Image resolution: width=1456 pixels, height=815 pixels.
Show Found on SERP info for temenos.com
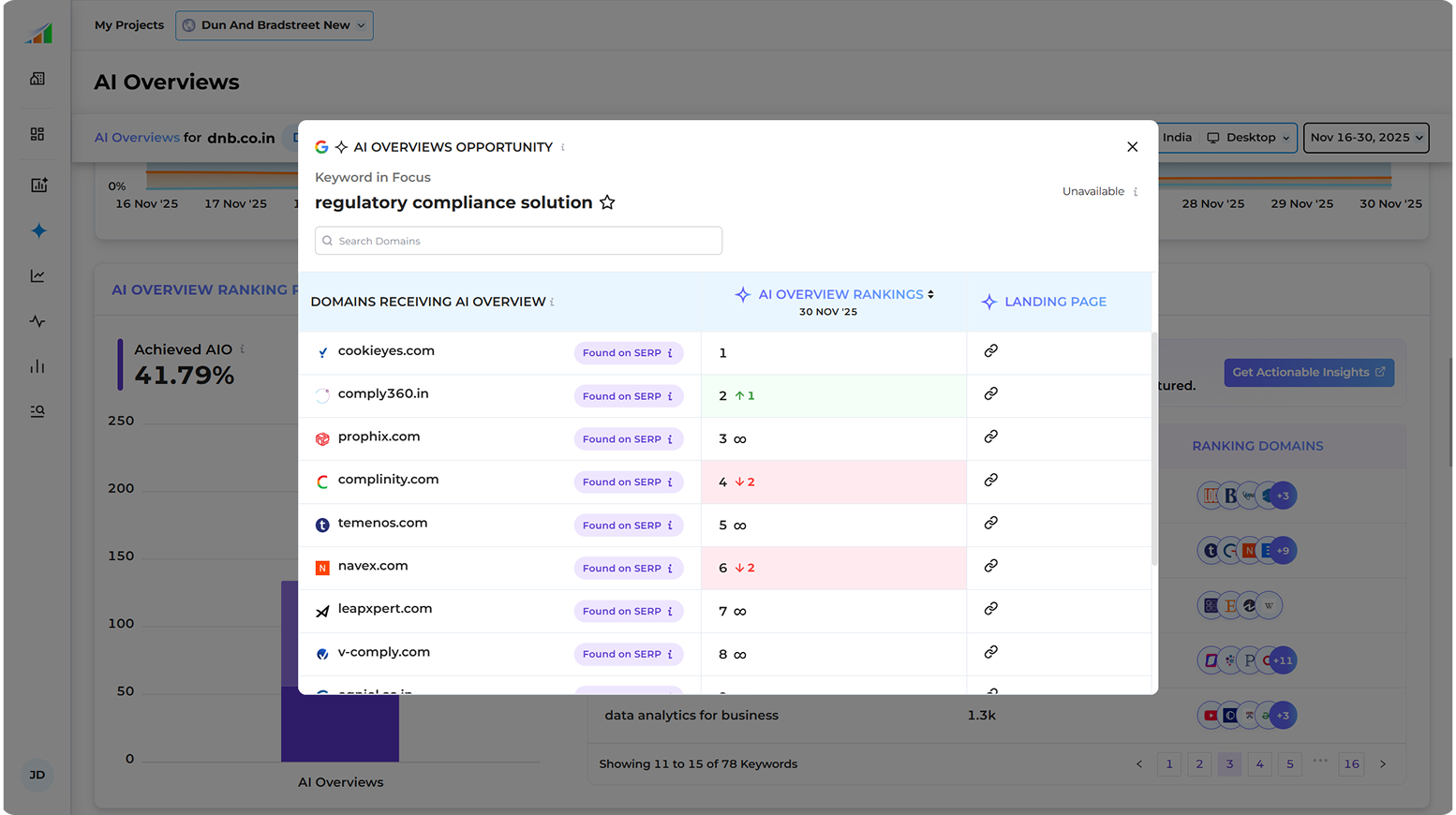tap(670, 526)
